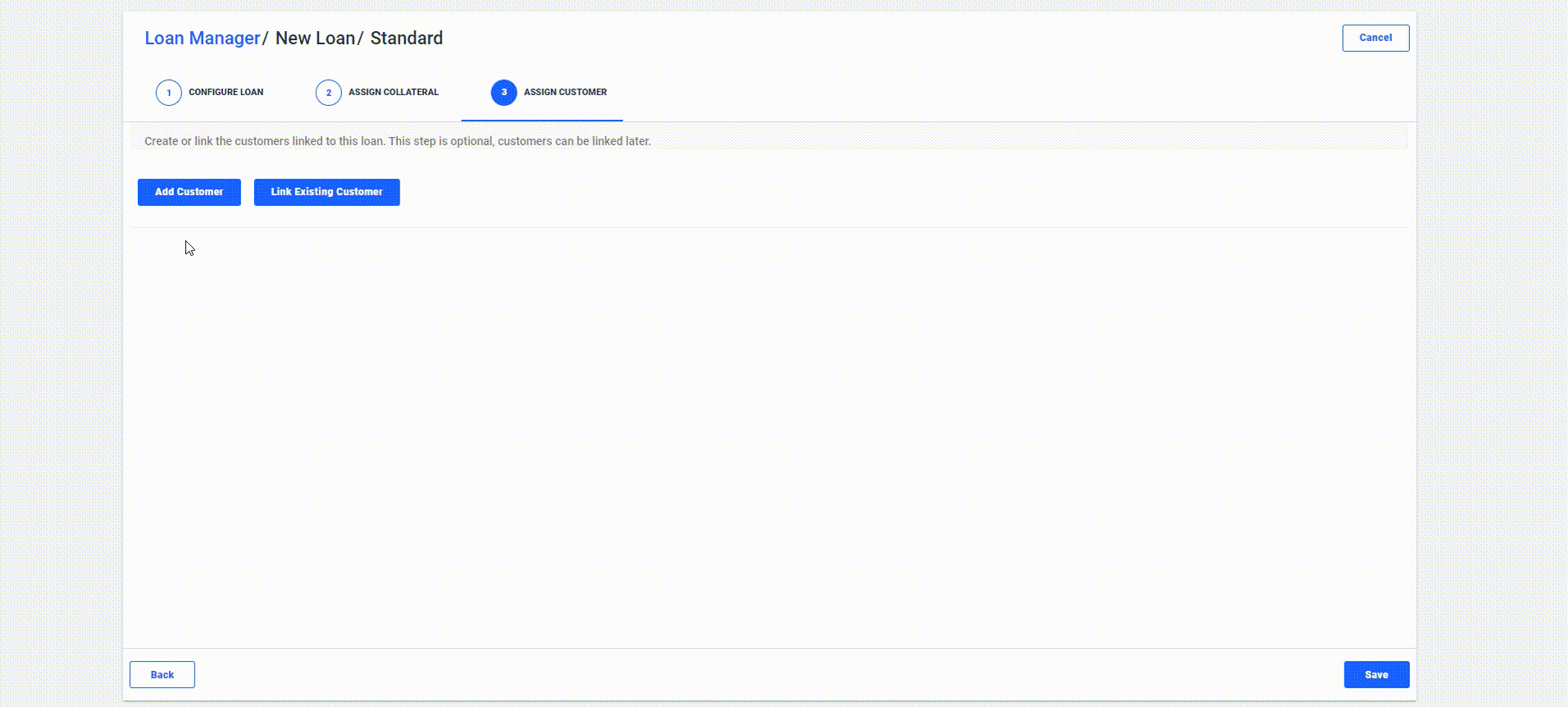Click the 'Standard' breadcrumb text
Image resolution: width=1568 pixels, height=707 pixels.
click(x=407, y=39)
